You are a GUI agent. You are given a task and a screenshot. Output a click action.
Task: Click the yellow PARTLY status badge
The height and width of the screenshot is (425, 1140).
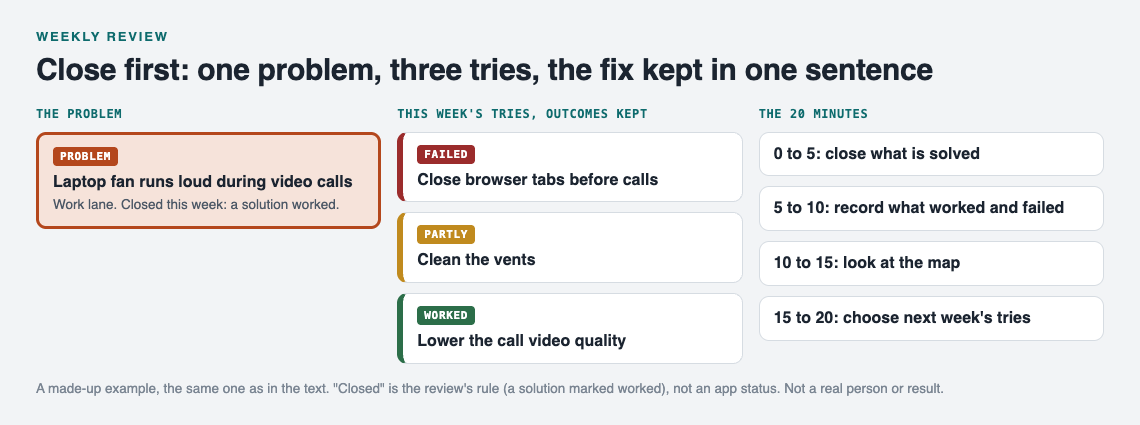tap(446, 235)
